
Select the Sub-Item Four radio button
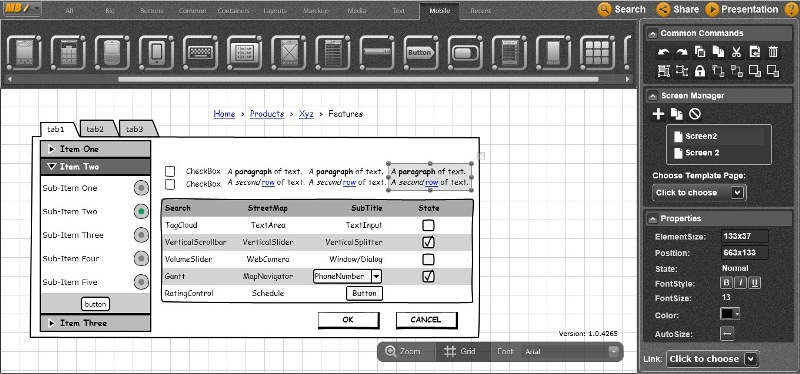(x=141, y=258)
